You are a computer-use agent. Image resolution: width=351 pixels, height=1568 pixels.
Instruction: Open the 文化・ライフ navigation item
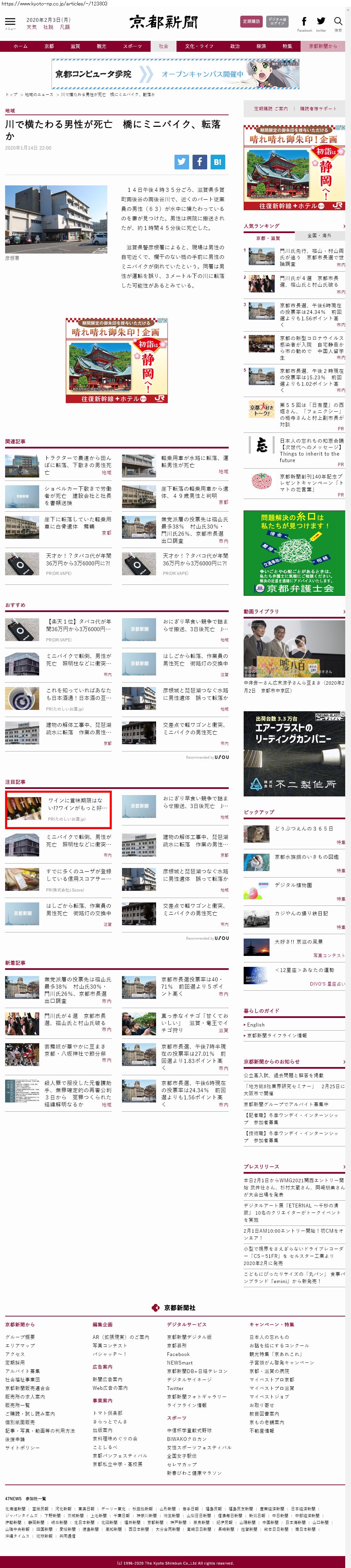[199, 46]
